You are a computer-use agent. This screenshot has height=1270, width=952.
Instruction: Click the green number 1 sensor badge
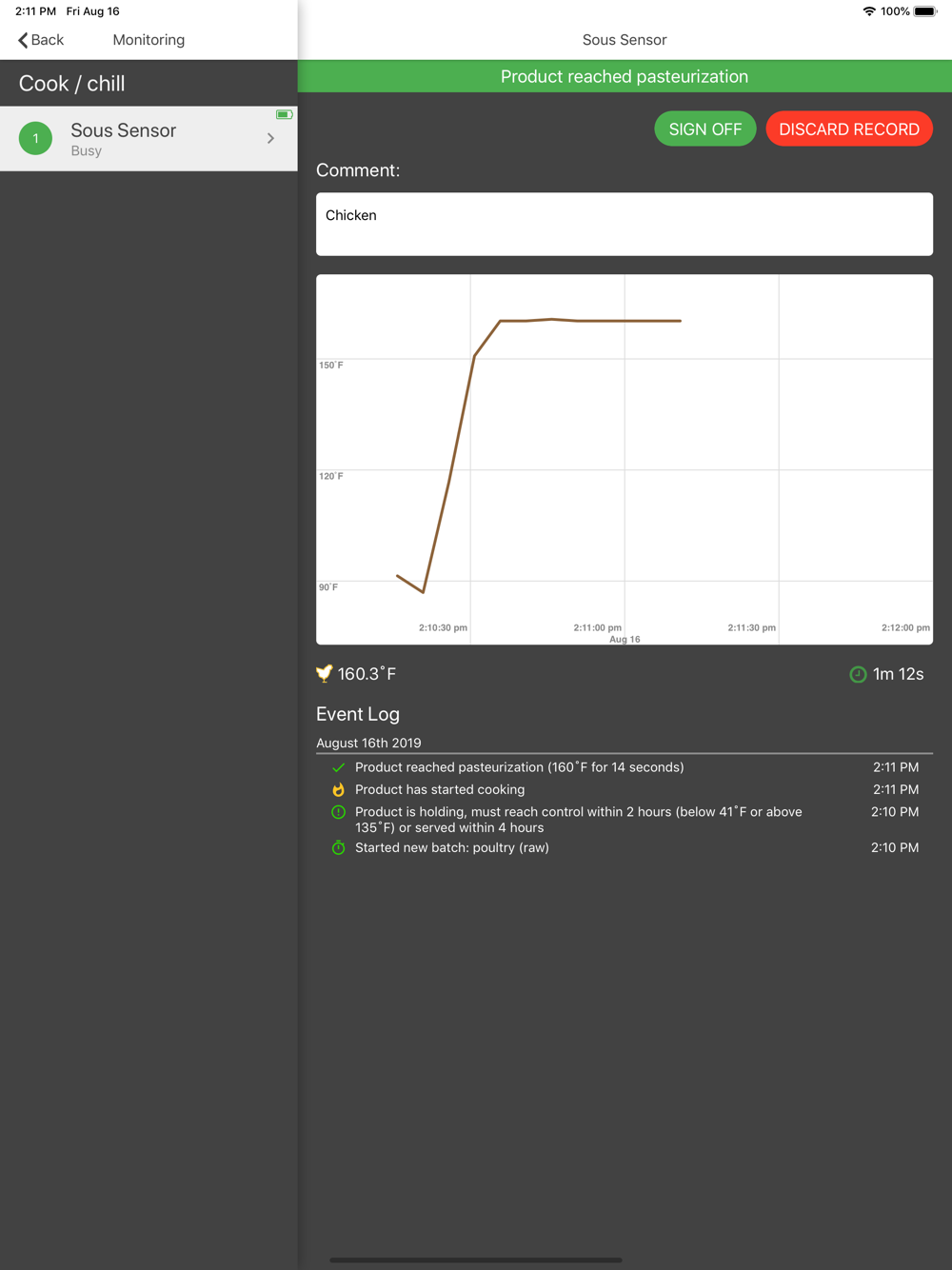click(36, 139)
